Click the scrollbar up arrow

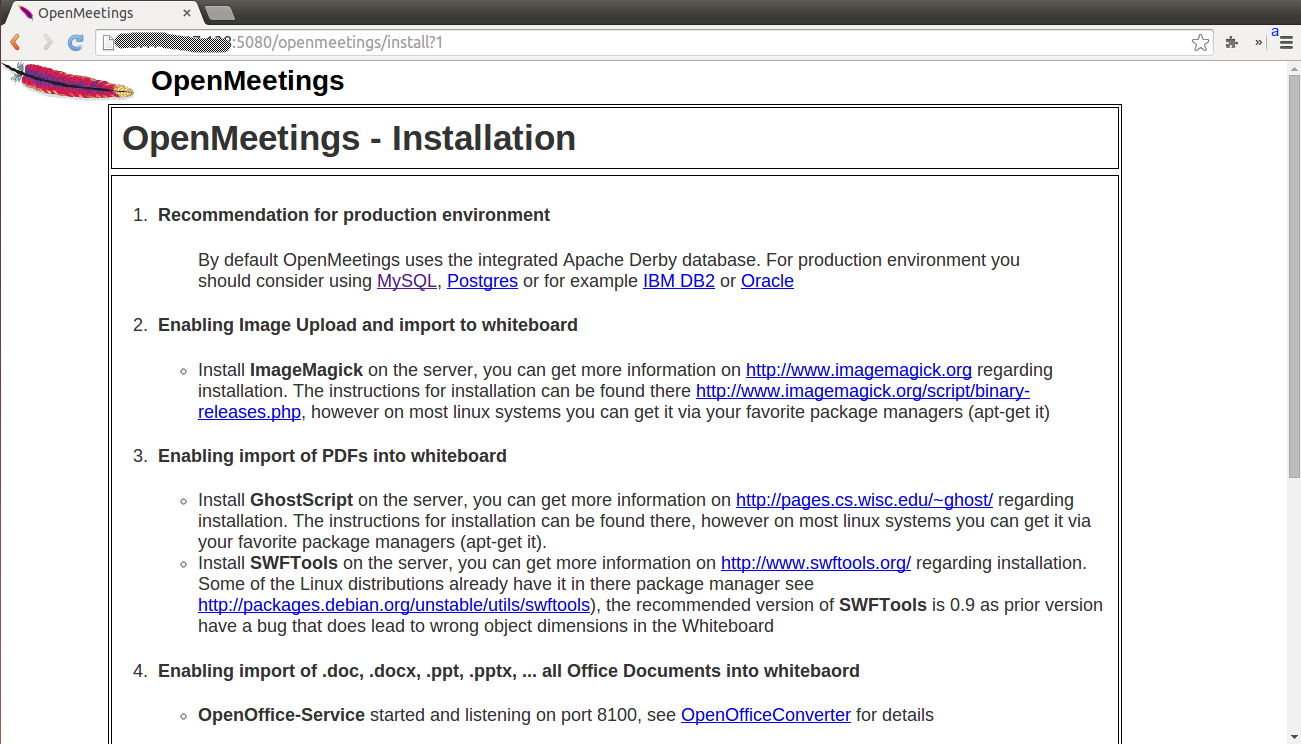[x=1293, y=68]
